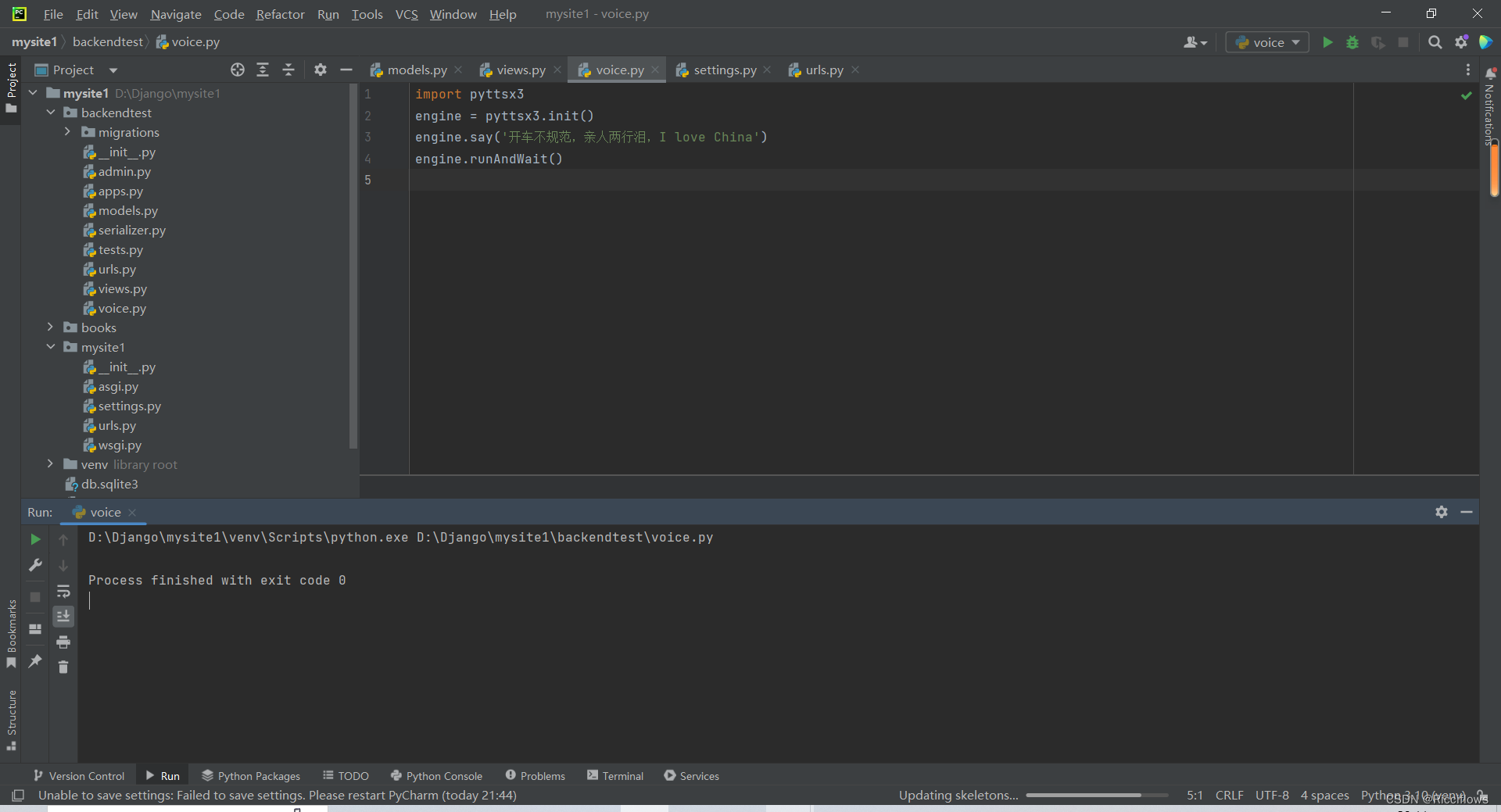Image resolution: width=1501 pixels, height=812 pixels.
Task: Start debugging with the bug icon
Action: (1353, 43)
